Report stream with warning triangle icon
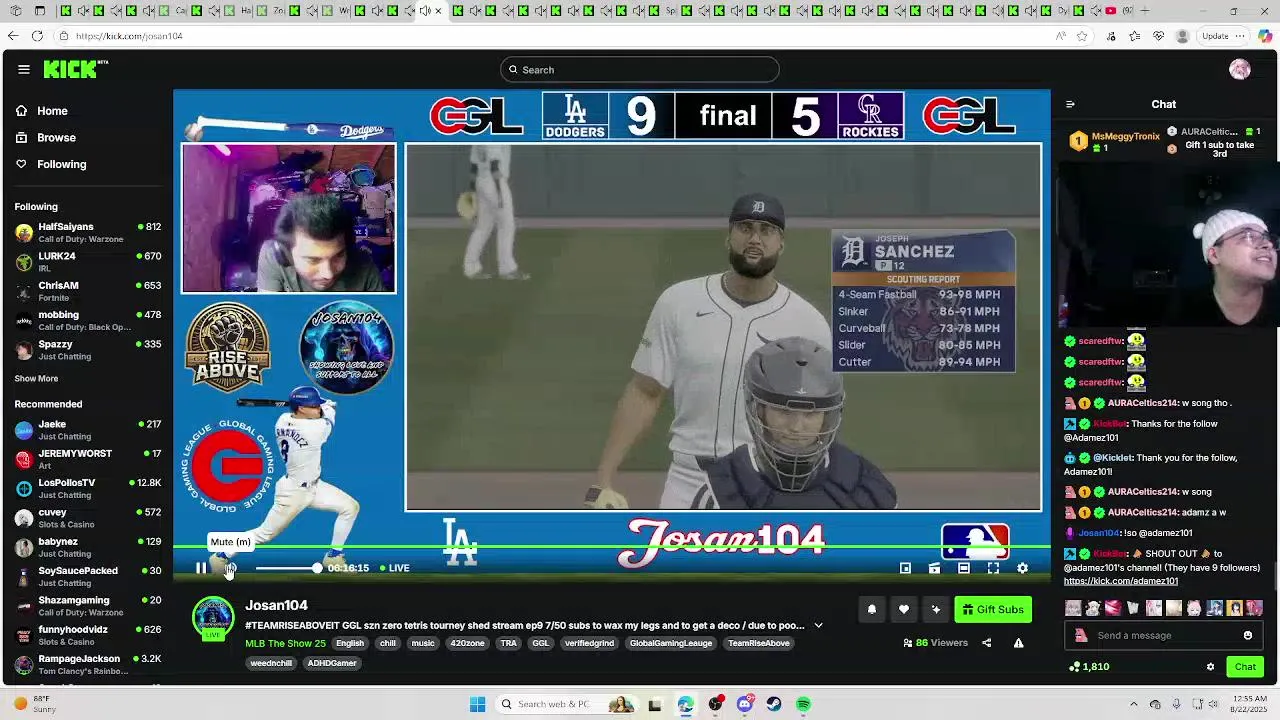1280x720 pixels. [x=1018, y=643]
